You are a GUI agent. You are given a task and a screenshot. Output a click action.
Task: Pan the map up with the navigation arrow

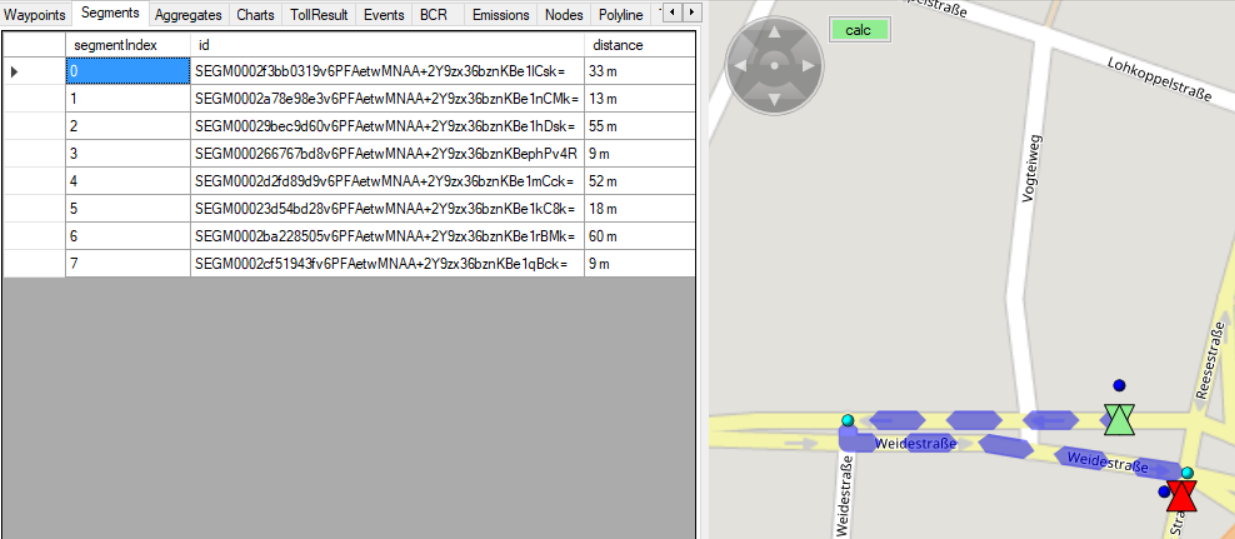[773, 34]
